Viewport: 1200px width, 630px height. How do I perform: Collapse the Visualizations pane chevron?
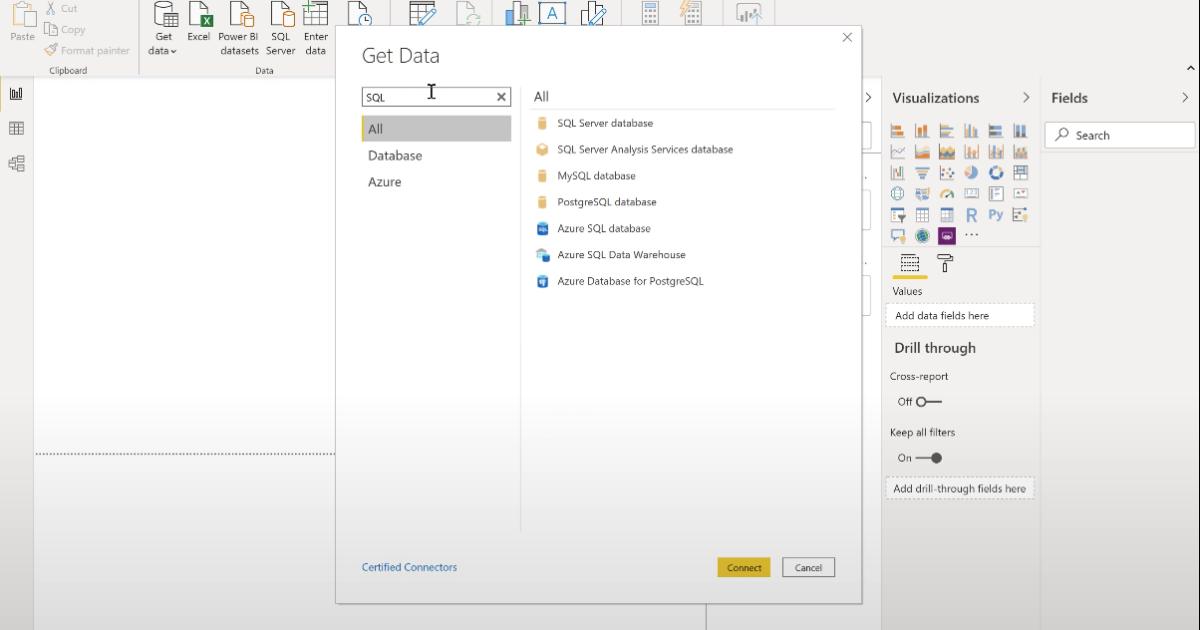pos(1026,98)
